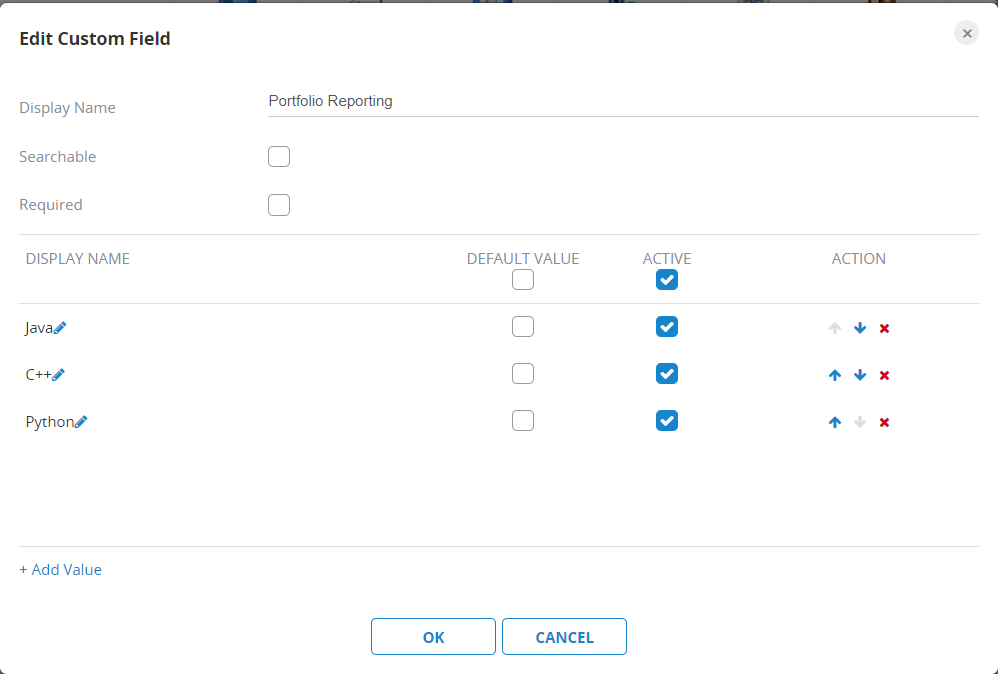Toggle the Active header select-all checkbox
Image resolution: width=998 pixels, height=674 pixels.
click(x=667, y=280)
